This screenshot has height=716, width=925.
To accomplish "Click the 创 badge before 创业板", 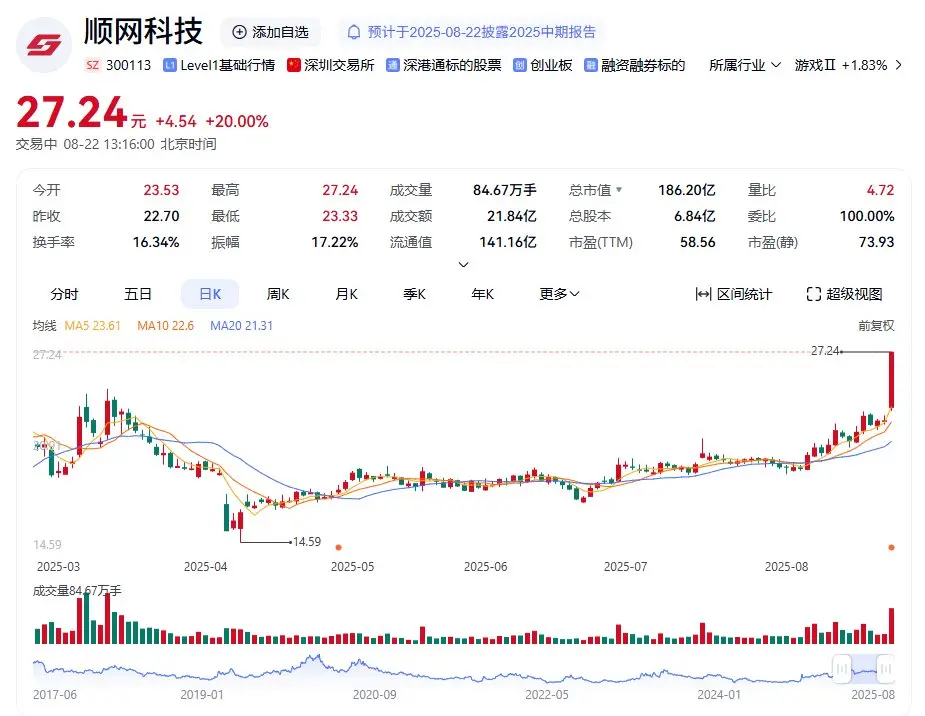I will (x=519, y=65).
